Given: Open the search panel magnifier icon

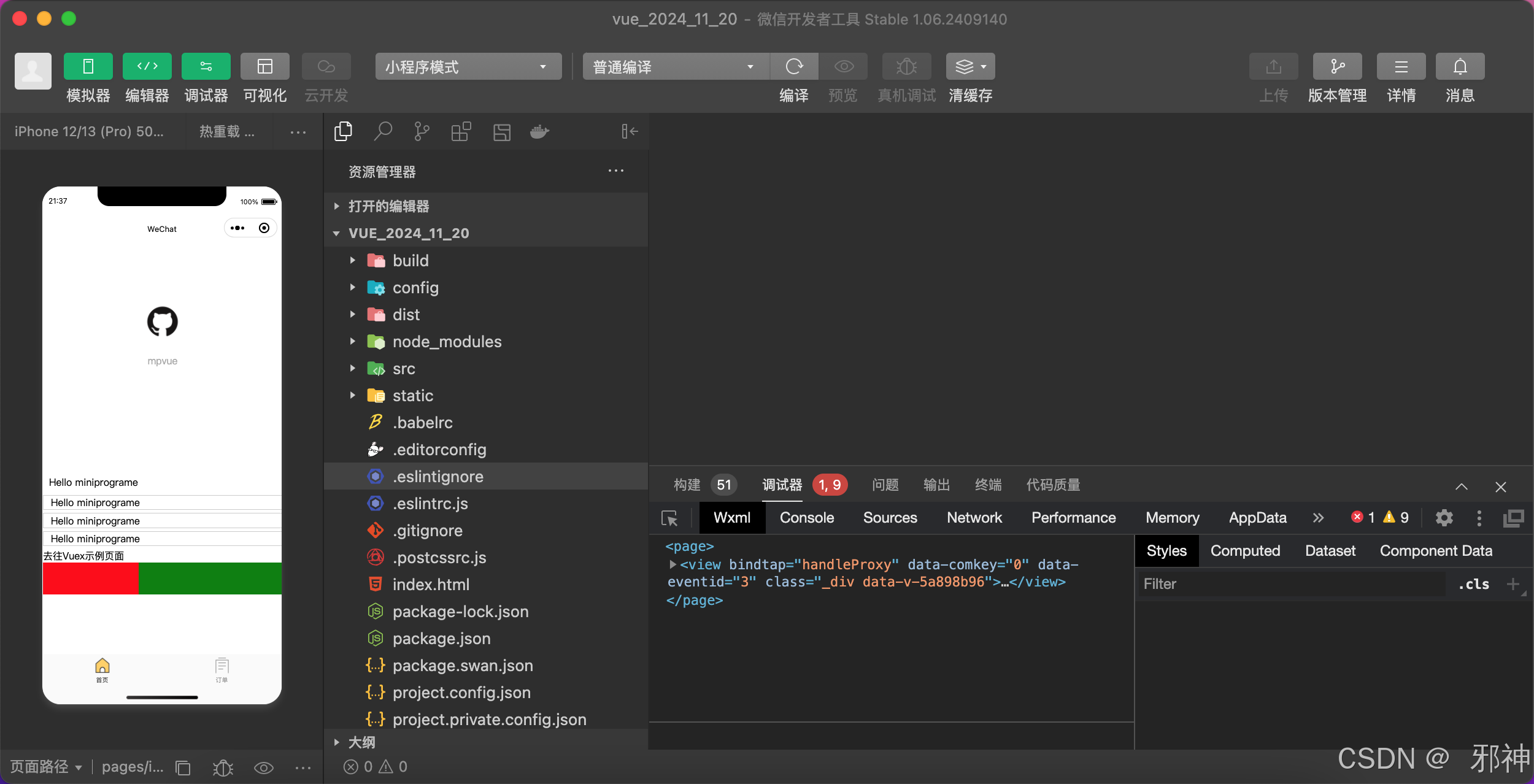Looking at the screenshot, I should [383, 131].
